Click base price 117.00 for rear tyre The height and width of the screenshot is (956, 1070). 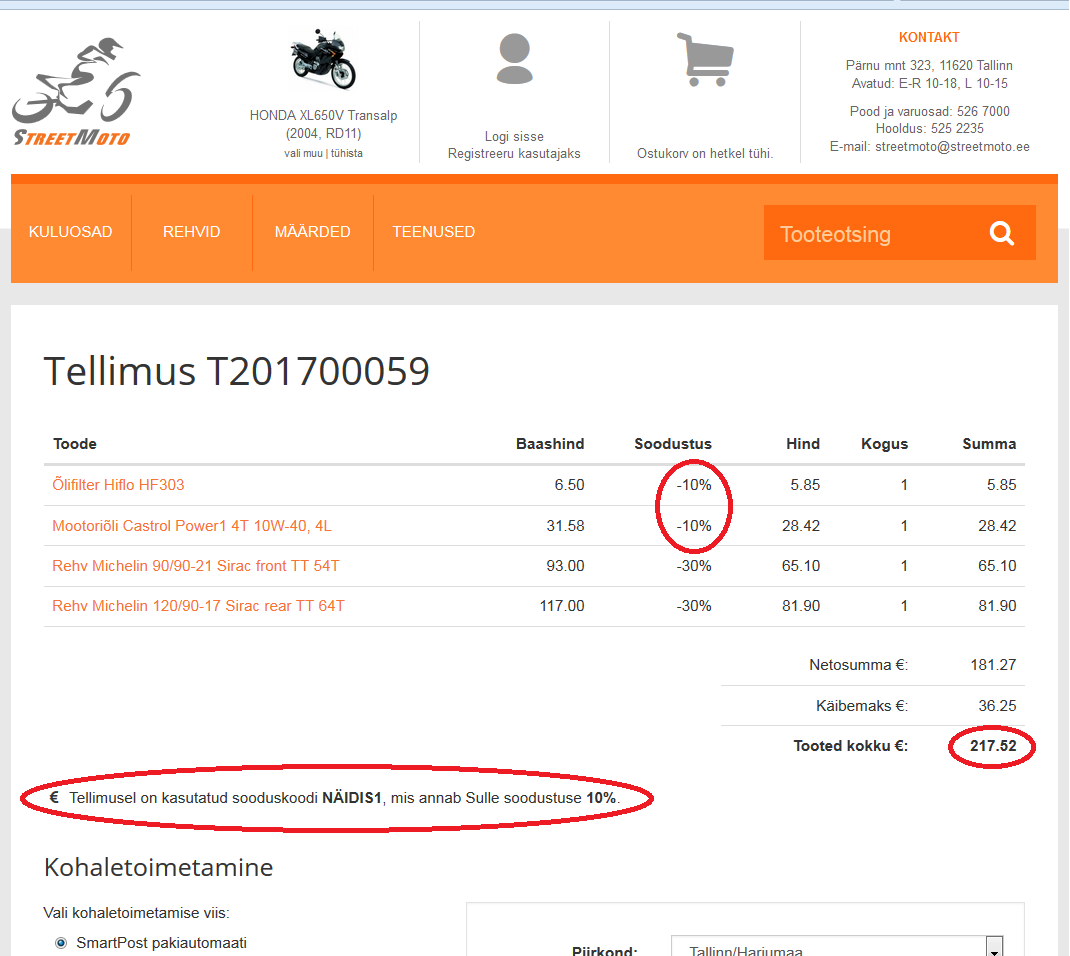[562, 606]
